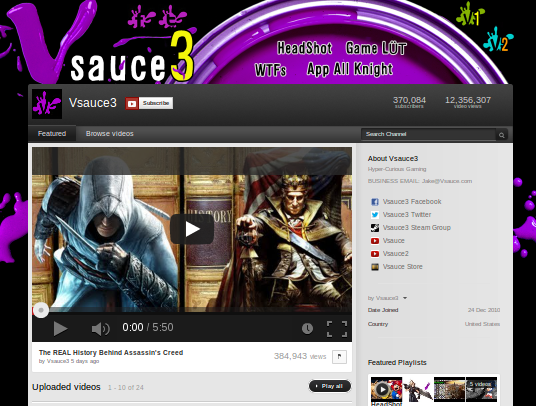
Task: Click the BUSINESS EMAIL text line
Action: 420,181
